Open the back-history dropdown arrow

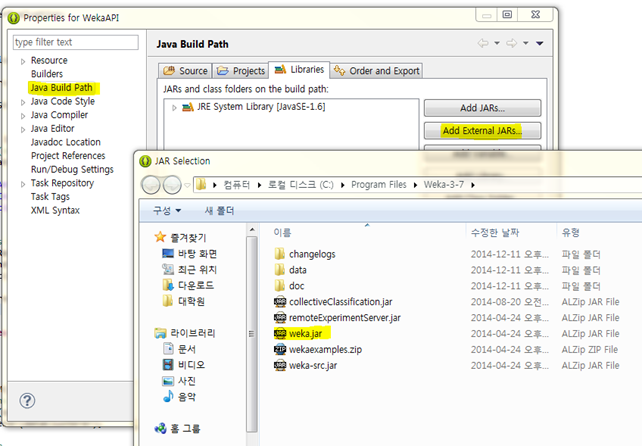[x=497, y=43]
